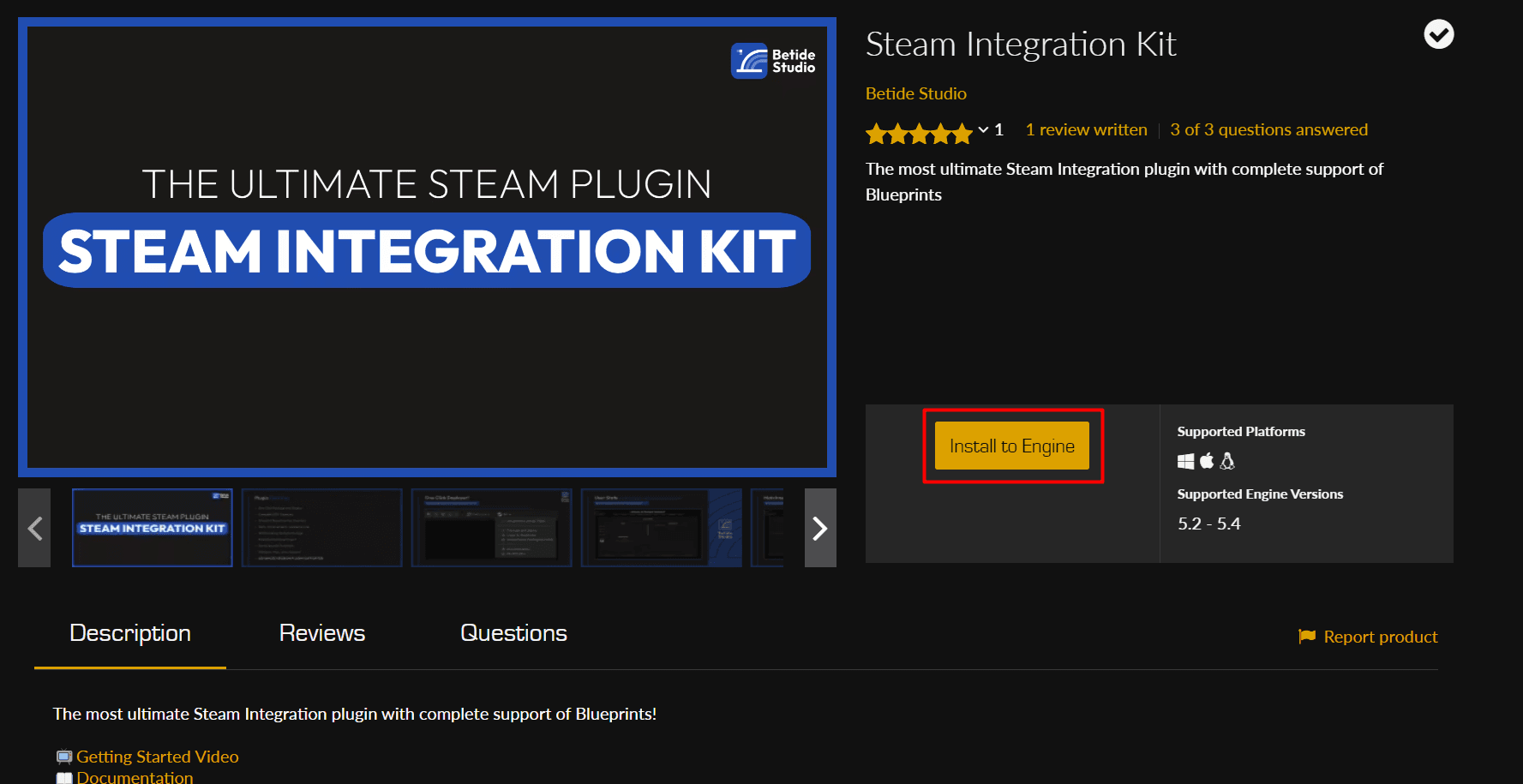Click the Linux platform icon

tap(1227, 461)
